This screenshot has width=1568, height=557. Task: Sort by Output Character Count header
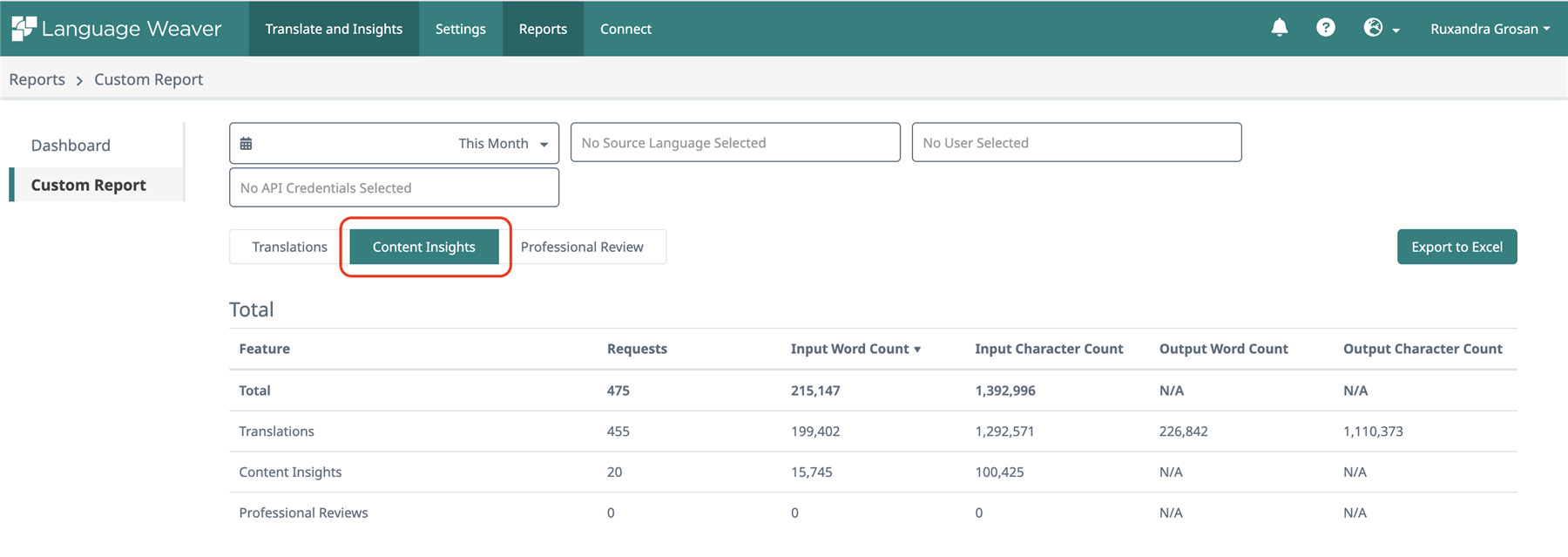click(1423, 349)
